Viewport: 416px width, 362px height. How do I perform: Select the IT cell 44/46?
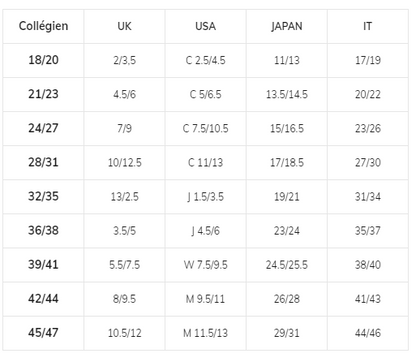(368, 333)
